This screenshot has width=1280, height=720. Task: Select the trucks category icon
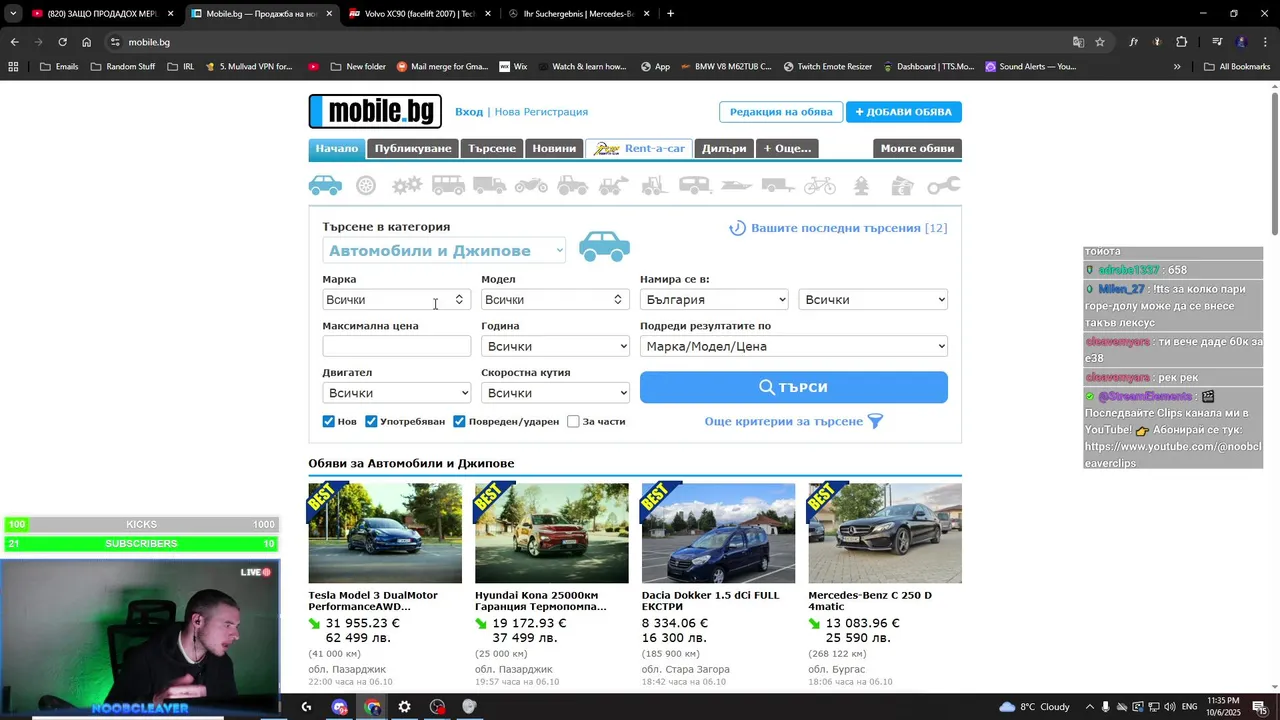tap(489, 185)
